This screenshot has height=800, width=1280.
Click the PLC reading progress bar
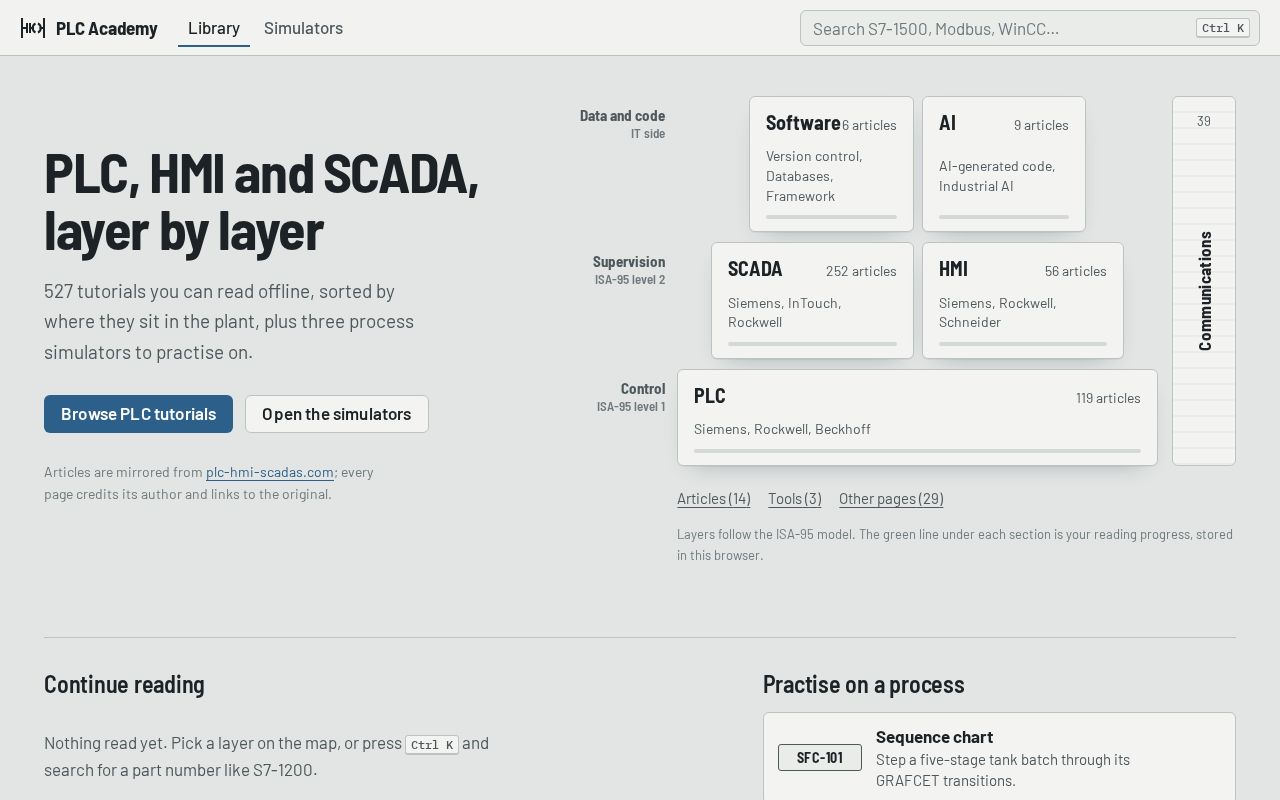point(917,451)
